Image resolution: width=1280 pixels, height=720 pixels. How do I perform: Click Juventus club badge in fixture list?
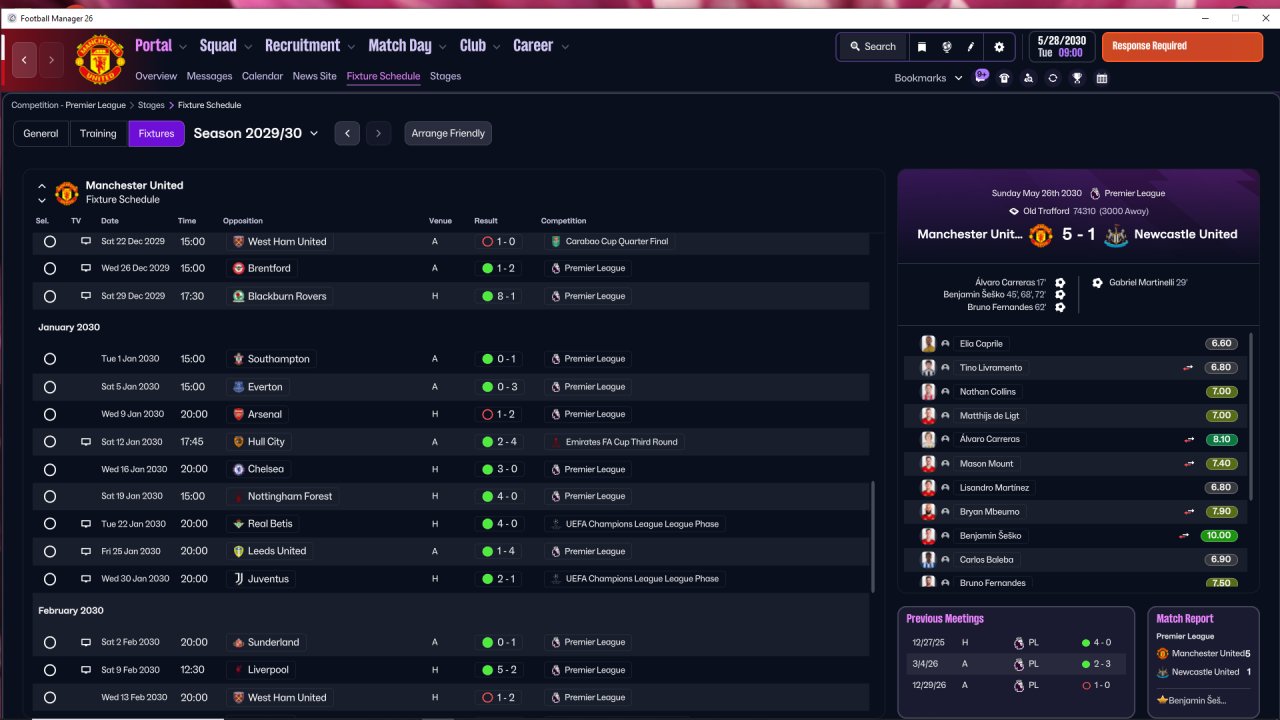[238, 578]
